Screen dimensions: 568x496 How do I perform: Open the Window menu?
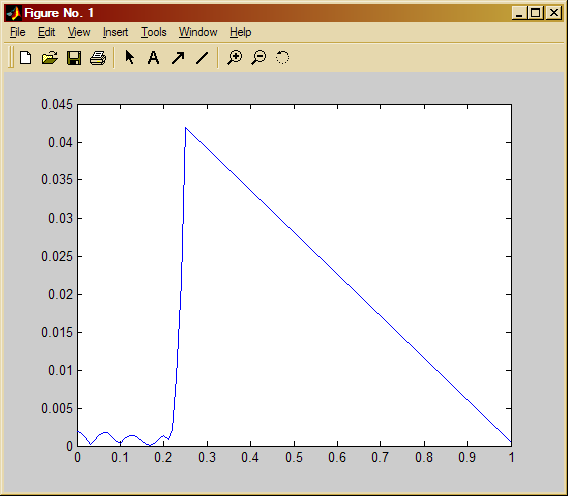click(x=198, y=32)
